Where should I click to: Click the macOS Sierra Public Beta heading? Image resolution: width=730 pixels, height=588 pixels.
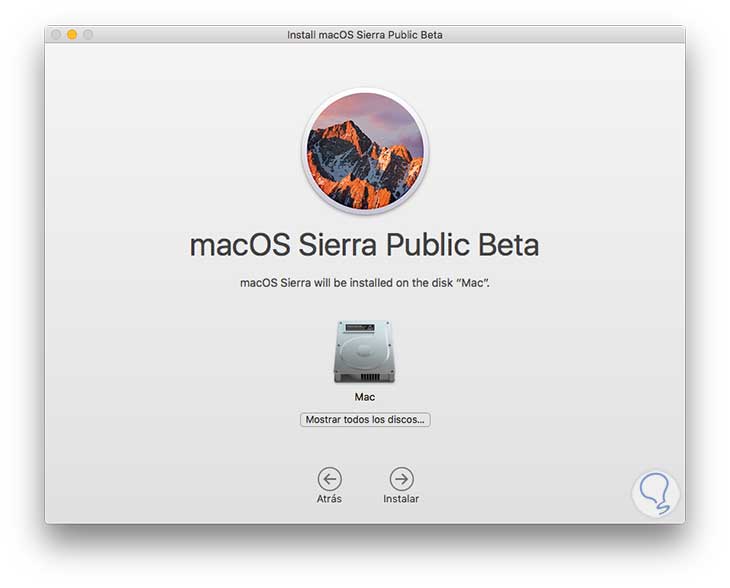tap(365, 244)
